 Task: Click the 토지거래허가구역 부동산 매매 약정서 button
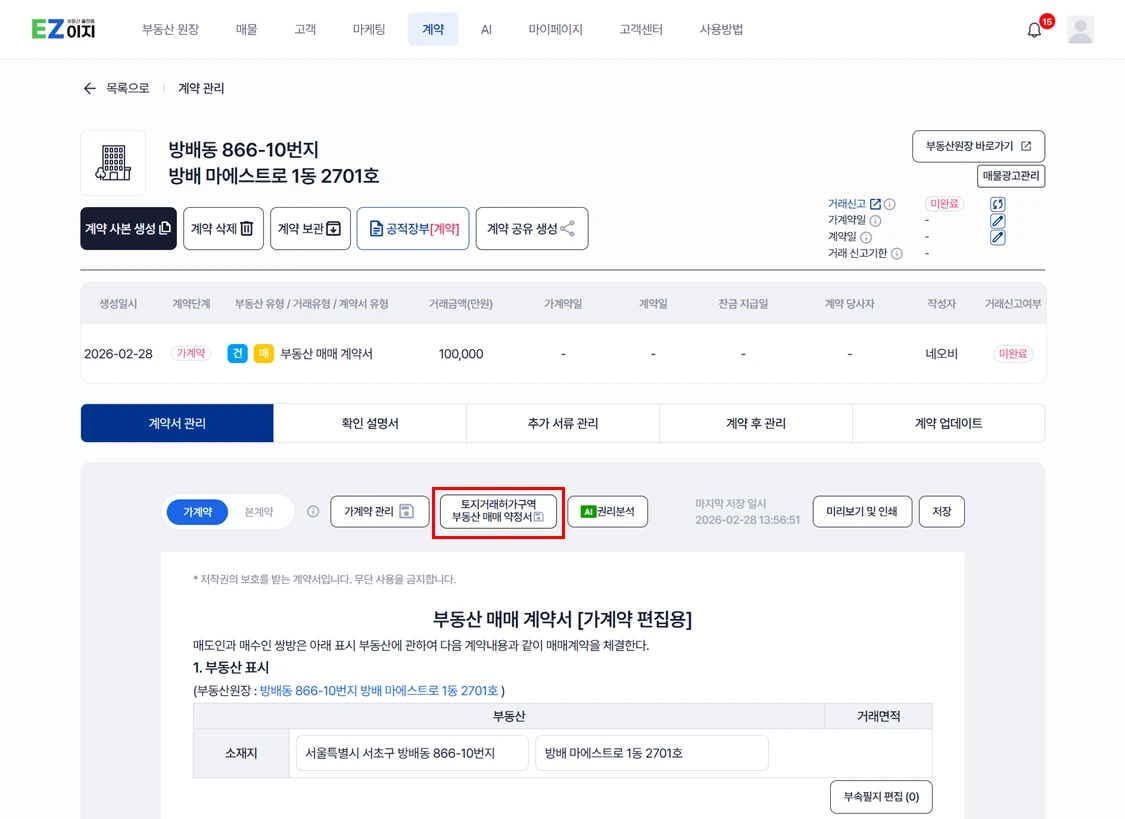click(498, 511)
